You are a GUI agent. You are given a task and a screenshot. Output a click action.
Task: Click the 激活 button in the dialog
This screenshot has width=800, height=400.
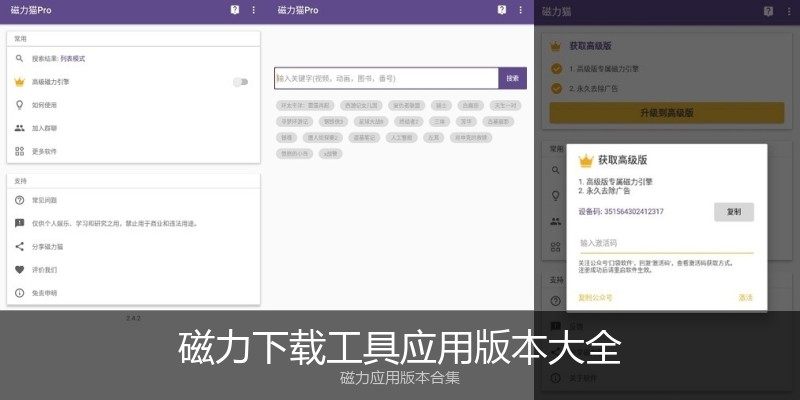tap(745, 297)
